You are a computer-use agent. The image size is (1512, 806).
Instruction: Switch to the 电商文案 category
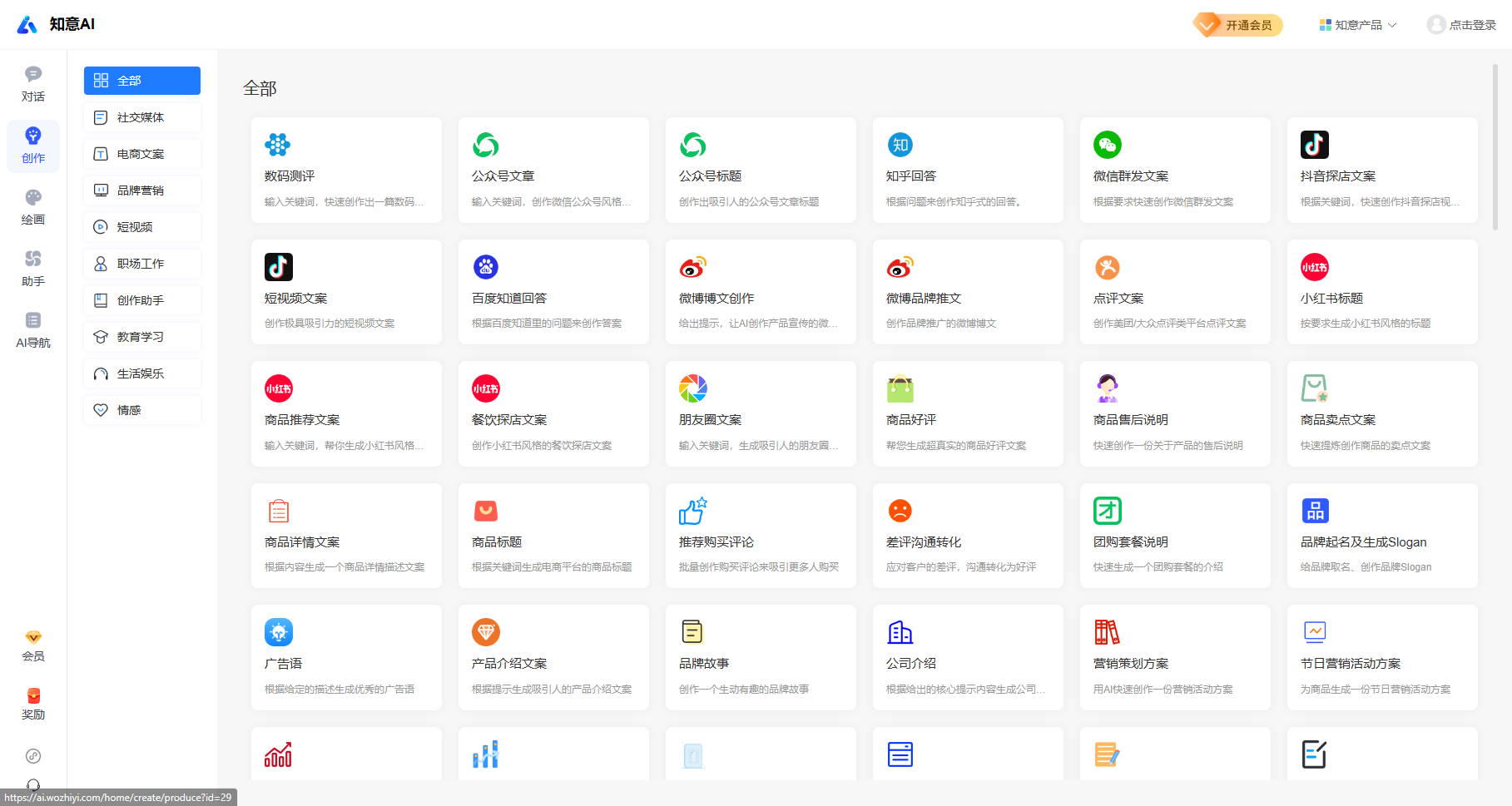142,154
